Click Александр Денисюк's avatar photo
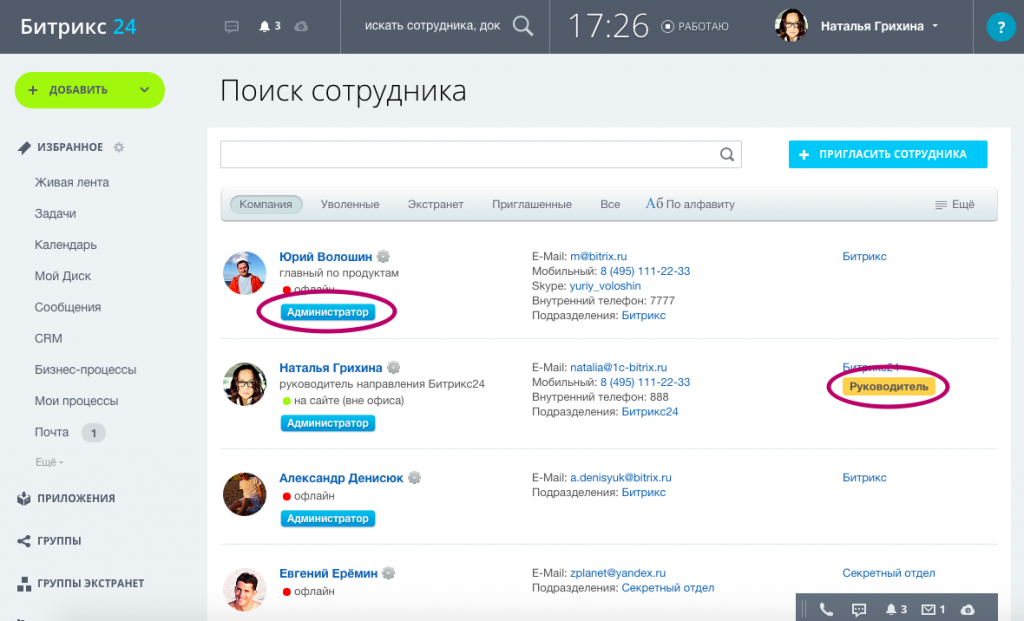Viewport: 1024px width, 621px height. [244, 494]
